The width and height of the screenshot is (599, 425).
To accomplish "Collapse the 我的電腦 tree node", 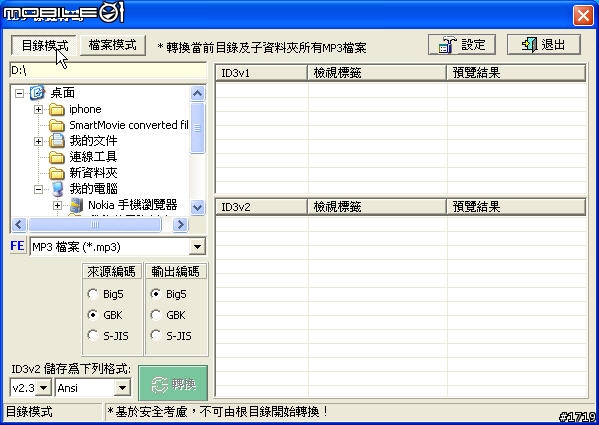I will click(x=38, y=189).
